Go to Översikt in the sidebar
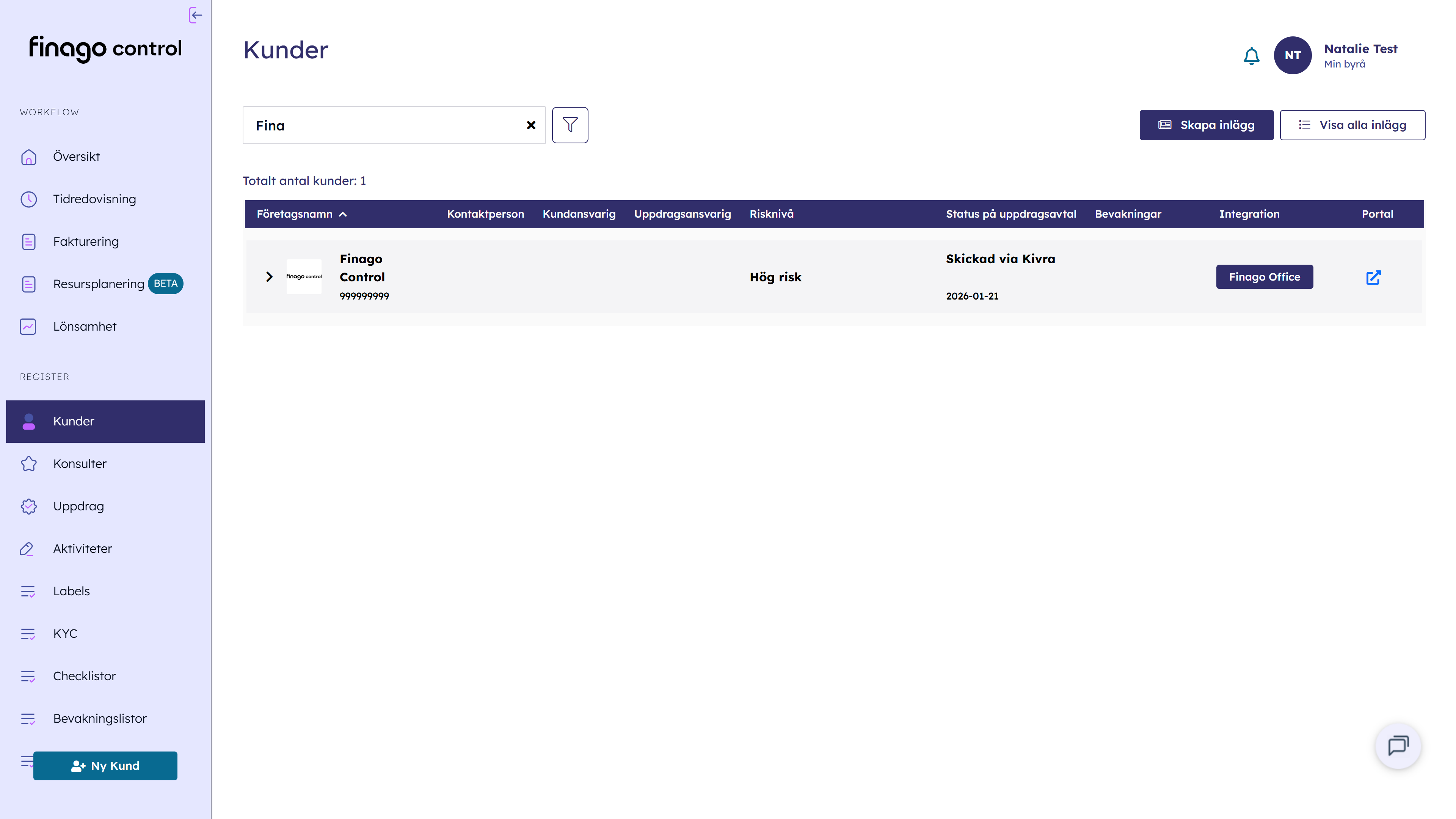This screenshot has width=1456, height=819. 76,157
